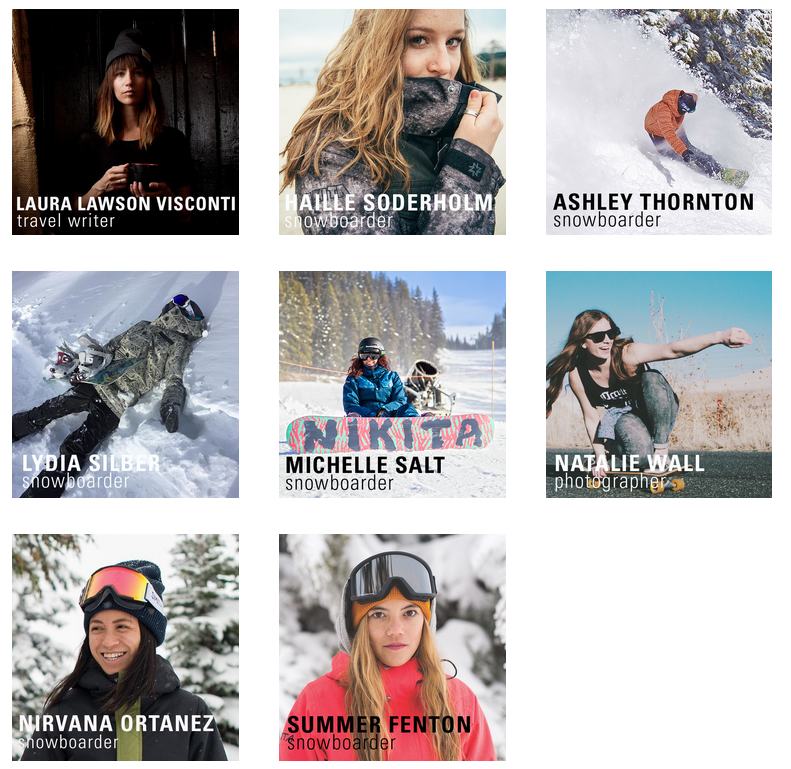Image resolution: width=791 pixels, height=769 pixels.
Task: Click the name Michelle Salt
Action: point(365,465)
